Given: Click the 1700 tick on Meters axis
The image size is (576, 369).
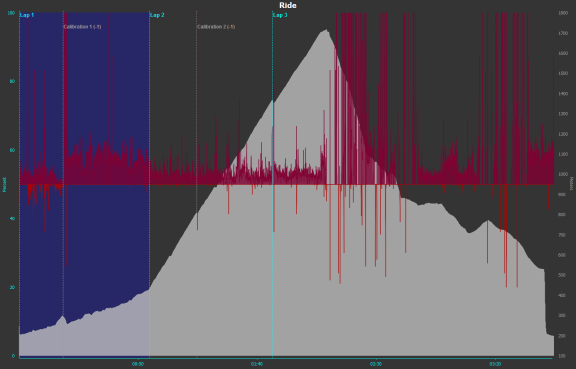Looking at the screenshot, I should (x=563, y=33).
